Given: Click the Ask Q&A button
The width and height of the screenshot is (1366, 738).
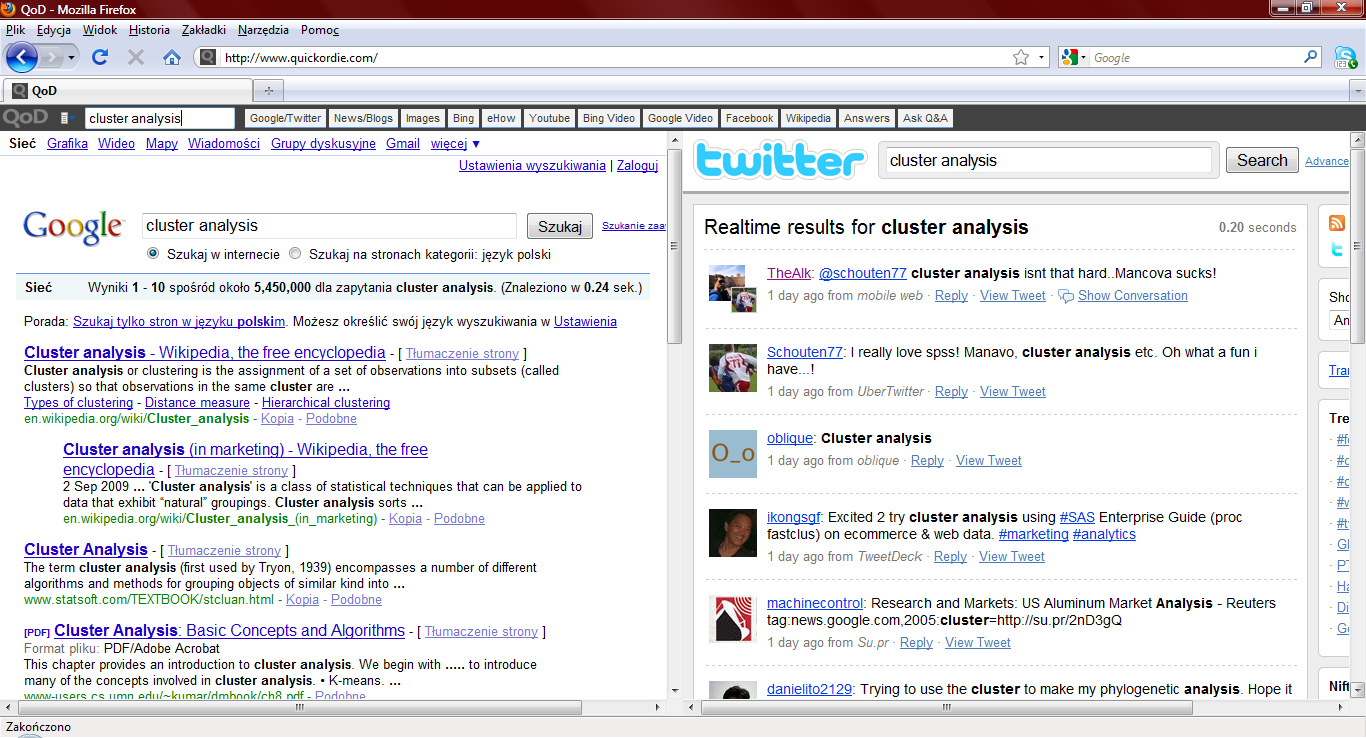Looking at the screenshot, I should [925, 118].
